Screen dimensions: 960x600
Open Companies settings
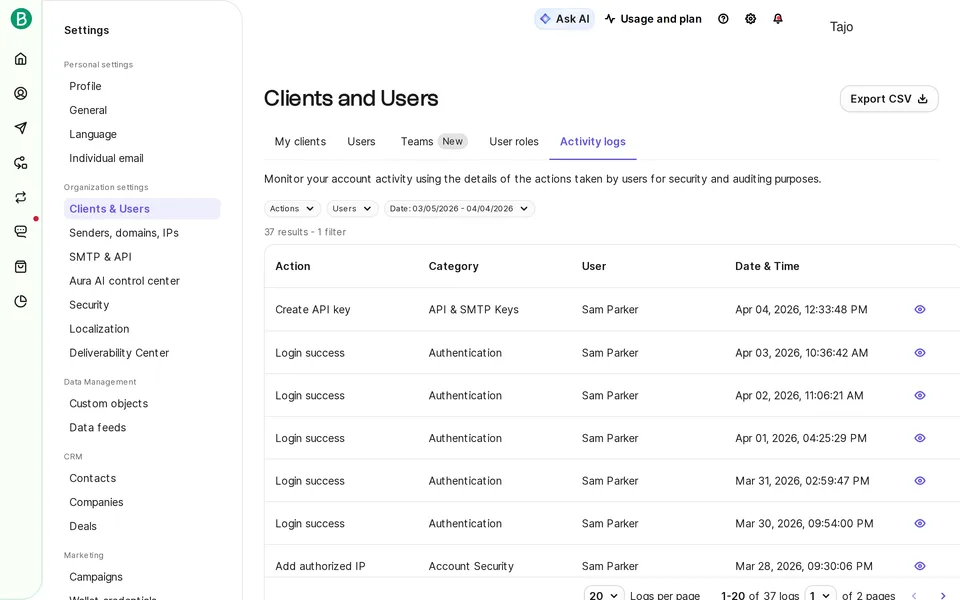coord(142,502)
